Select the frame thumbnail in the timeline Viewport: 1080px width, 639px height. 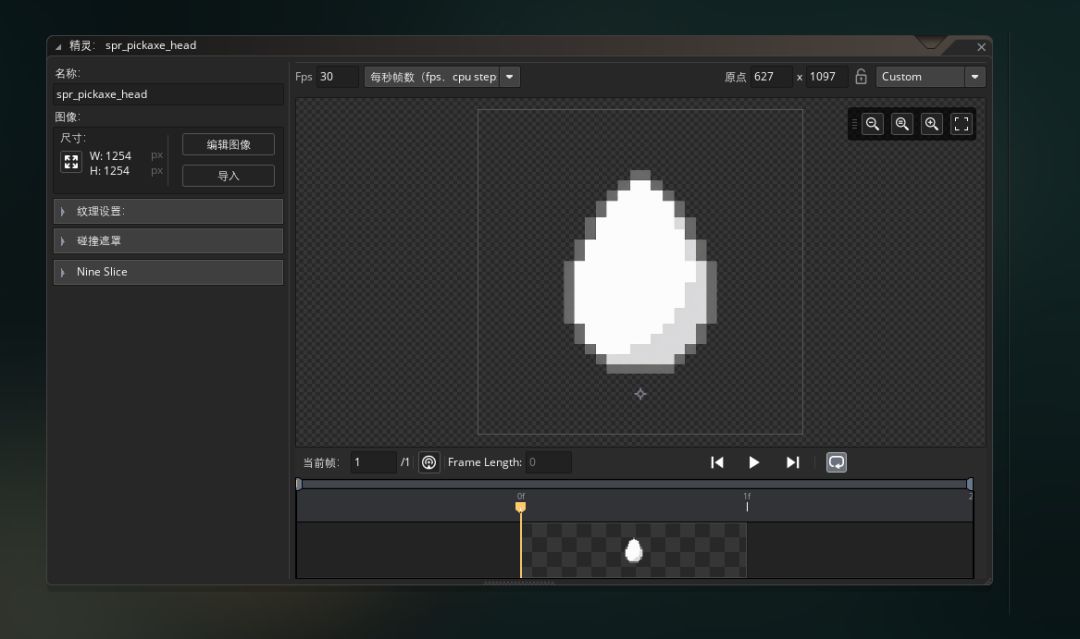[634, 550]
